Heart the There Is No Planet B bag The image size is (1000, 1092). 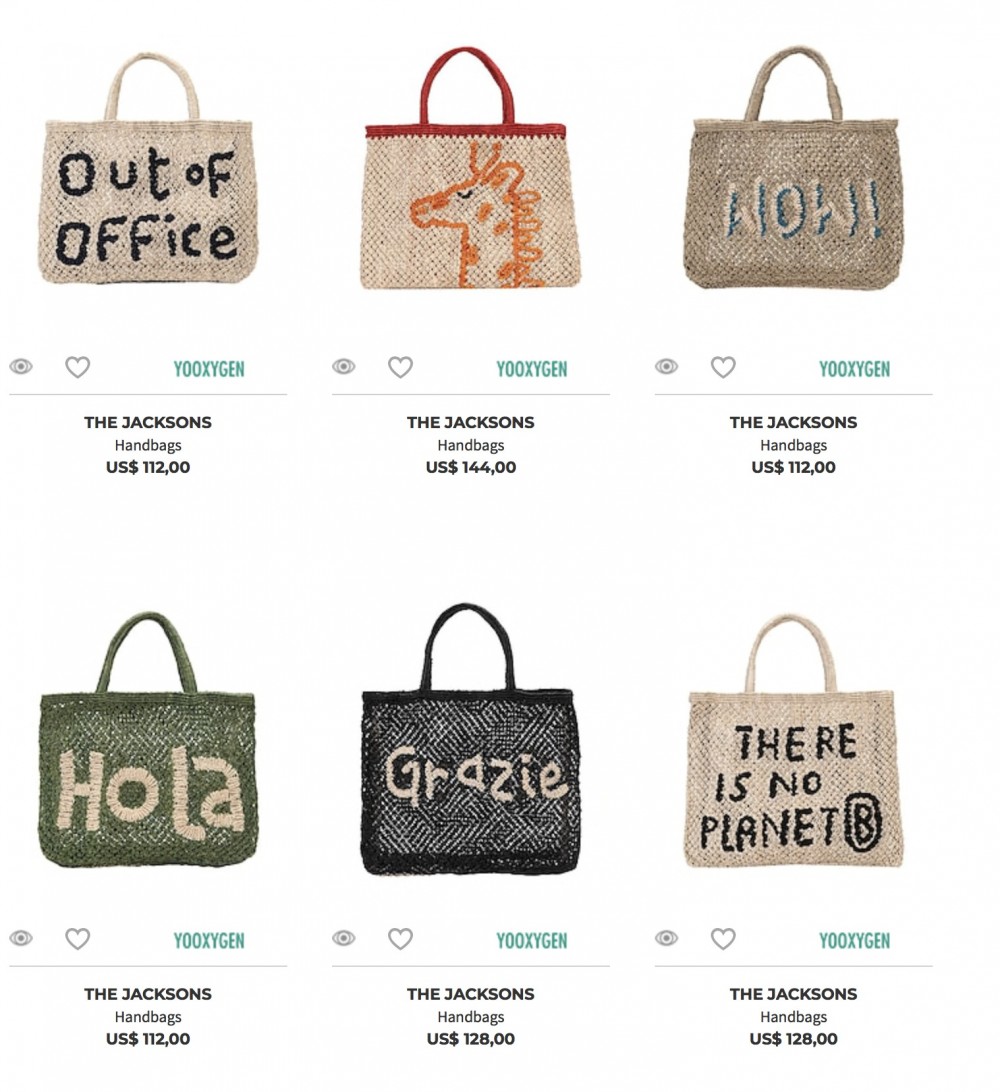723,939
